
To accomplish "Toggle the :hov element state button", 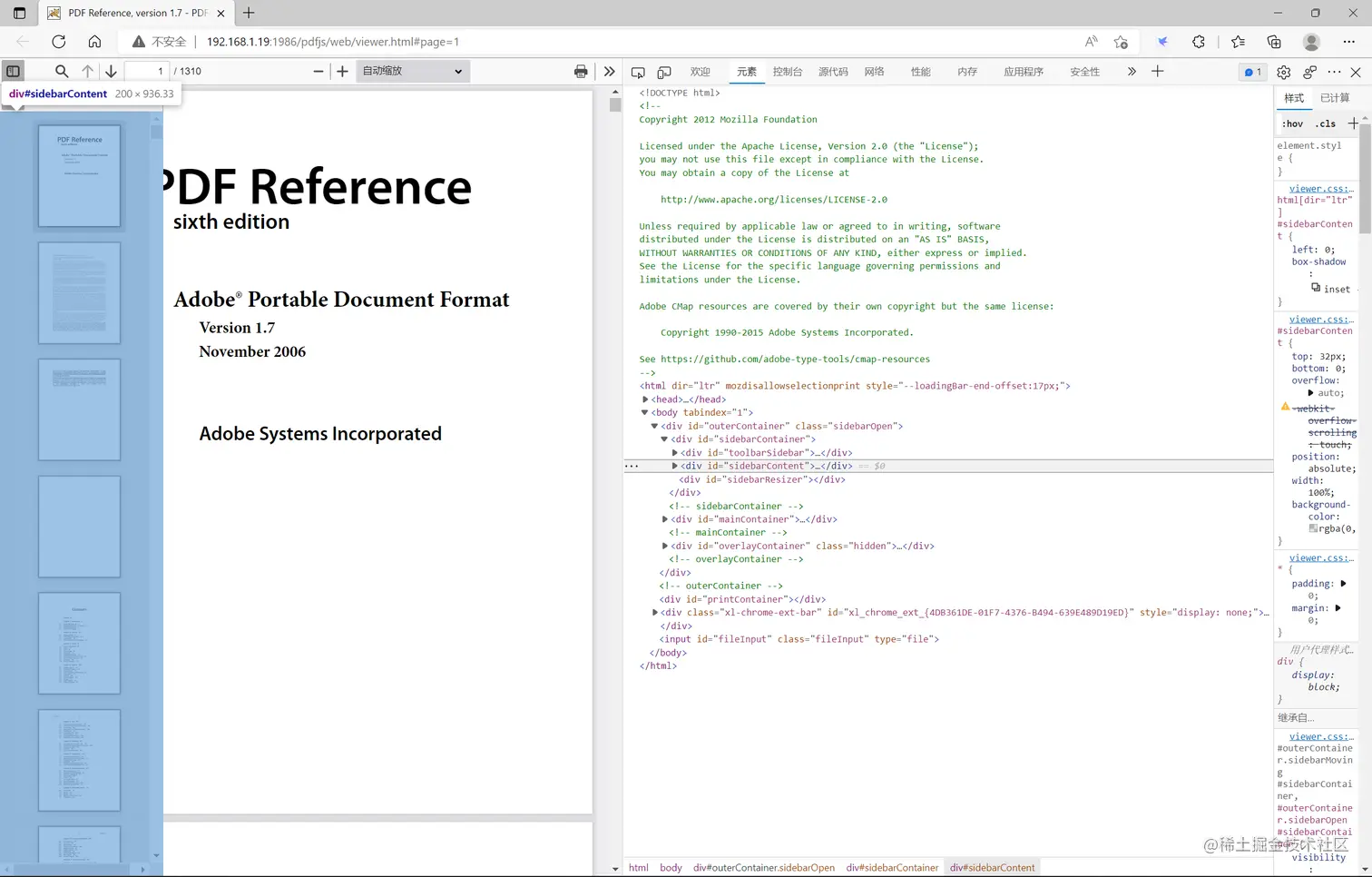I will 1293,123.
